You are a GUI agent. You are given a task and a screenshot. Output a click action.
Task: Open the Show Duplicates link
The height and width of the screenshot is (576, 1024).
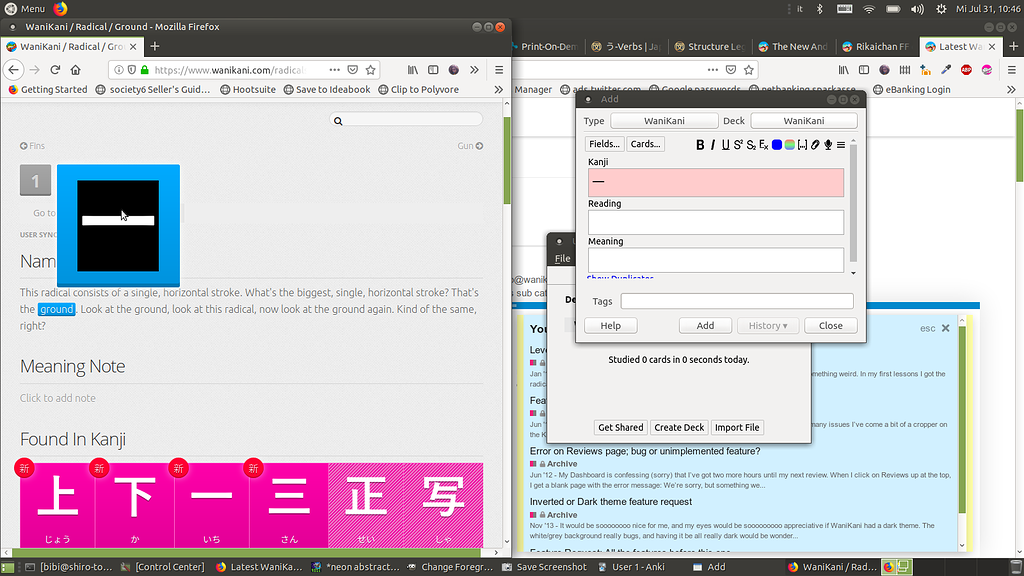tap(620, 278)
